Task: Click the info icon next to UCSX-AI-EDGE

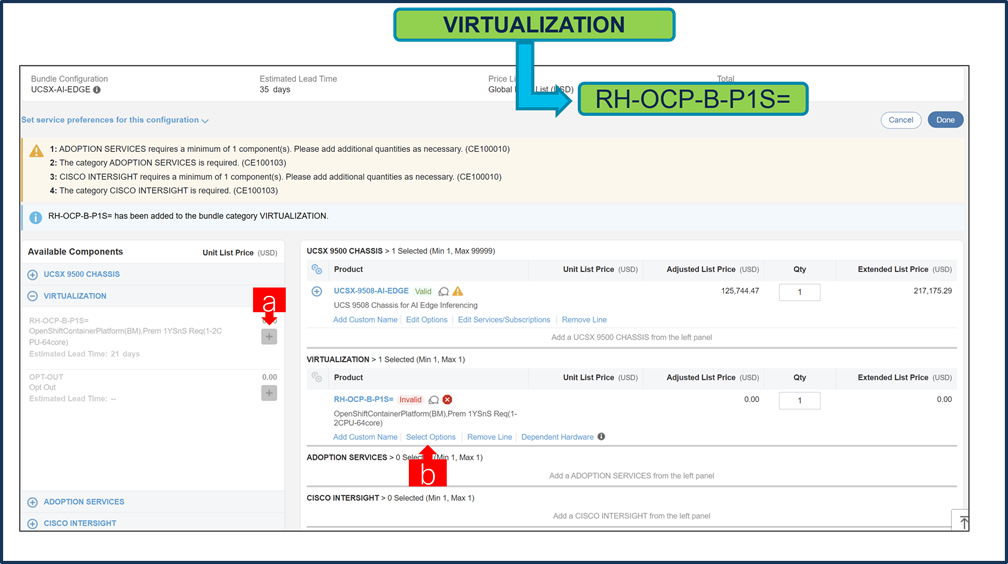Action: pyautogui.click(x=97, y=90)
